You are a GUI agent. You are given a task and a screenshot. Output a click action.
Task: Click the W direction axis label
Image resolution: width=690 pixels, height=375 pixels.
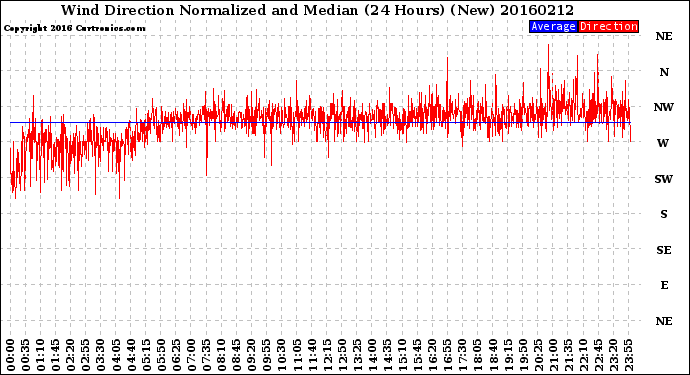pos(663,143)
